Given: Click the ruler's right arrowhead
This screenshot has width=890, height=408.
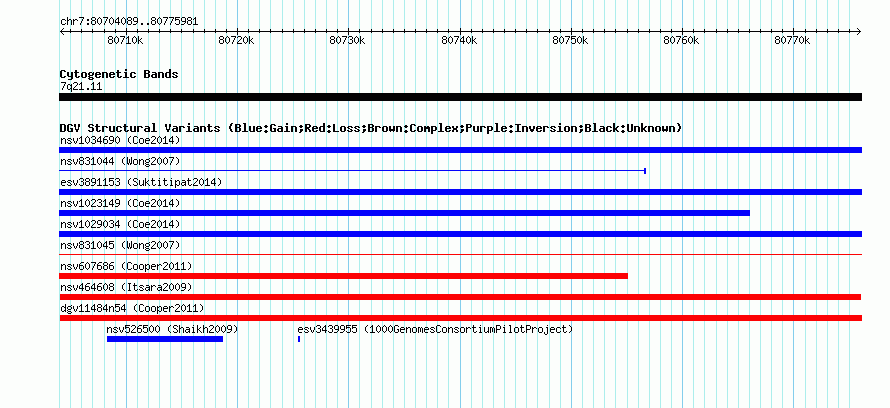Looking at the screenshot, I should (x=859, y=32).
